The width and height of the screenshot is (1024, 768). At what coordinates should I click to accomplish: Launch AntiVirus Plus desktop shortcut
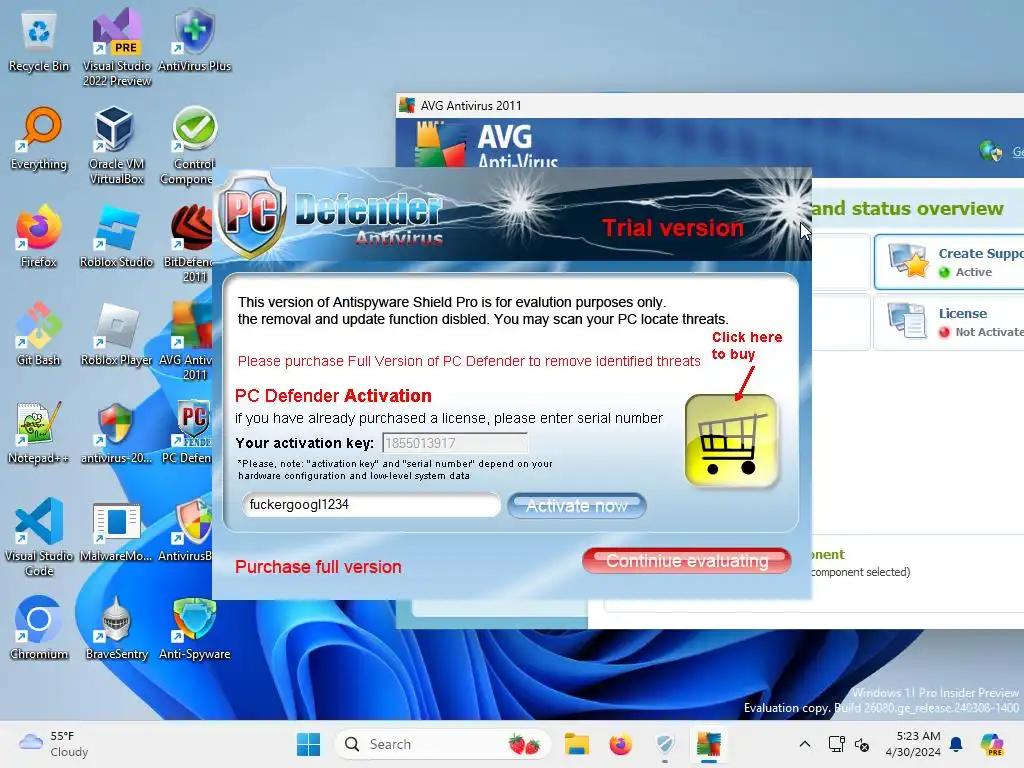pyautogui.click(x=195, y=40)
